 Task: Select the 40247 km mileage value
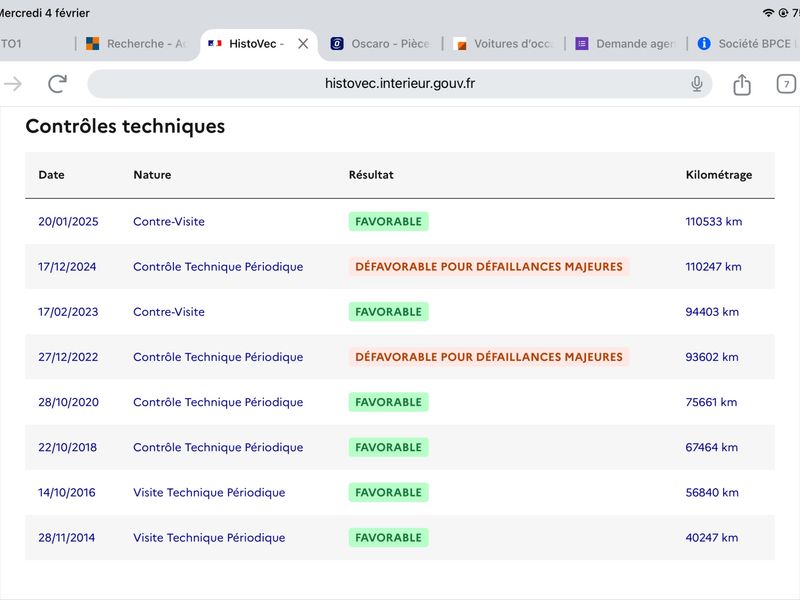point(712,538)
